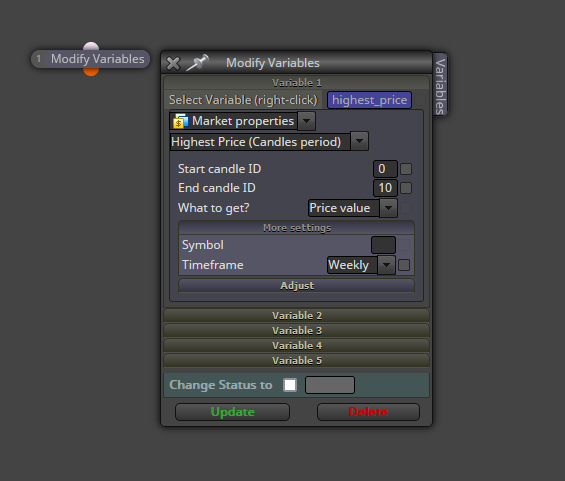Collapse the More settings section
Image resolution: width=565 pixels, height=481 pixels.
297,228
